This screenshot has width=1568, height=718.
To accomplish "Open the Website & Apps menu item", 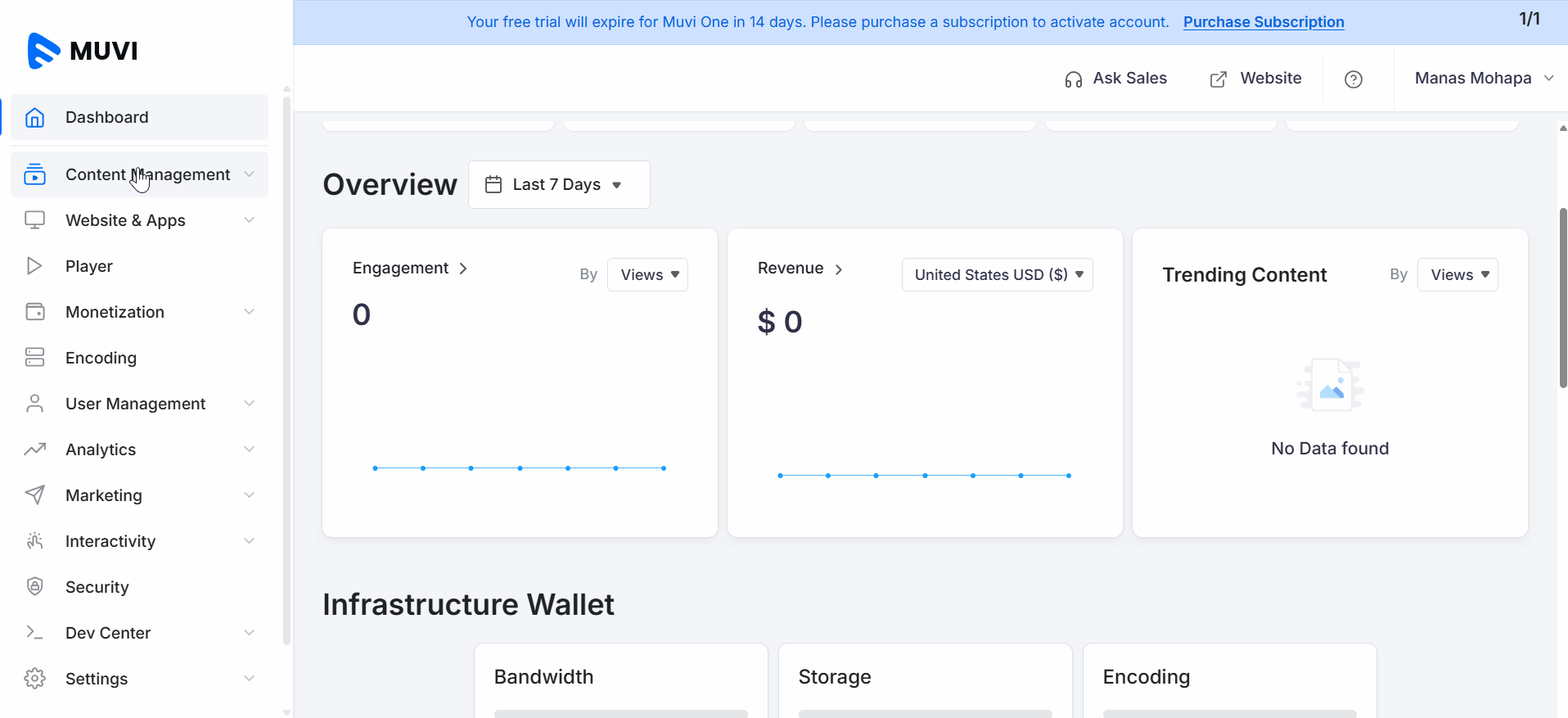I will (125, 220).
